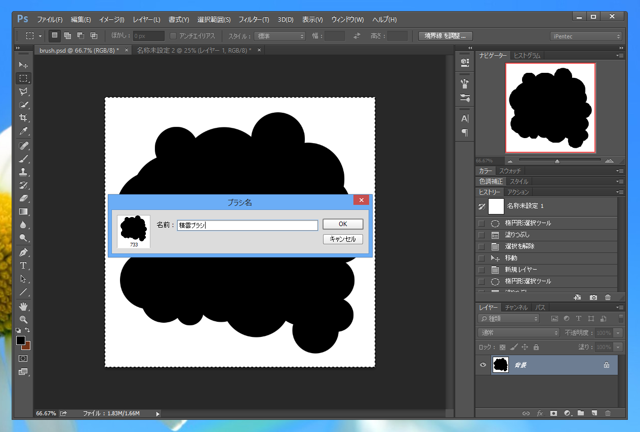
Task: Click foreground color swatch
Action: click(x=21, y=340)
